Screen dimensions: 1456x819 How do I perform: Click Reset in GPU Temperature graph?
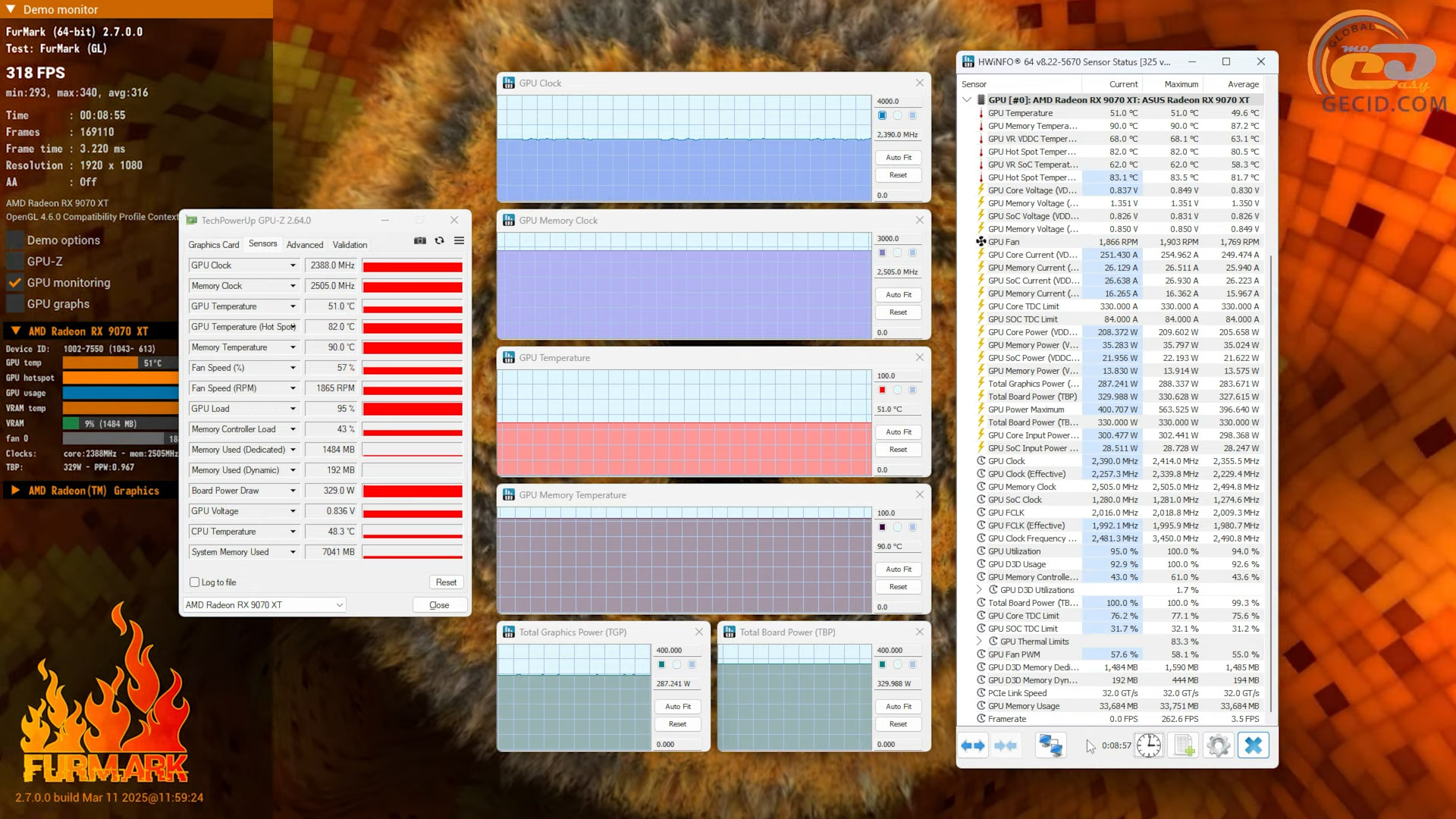pos(899,450)
